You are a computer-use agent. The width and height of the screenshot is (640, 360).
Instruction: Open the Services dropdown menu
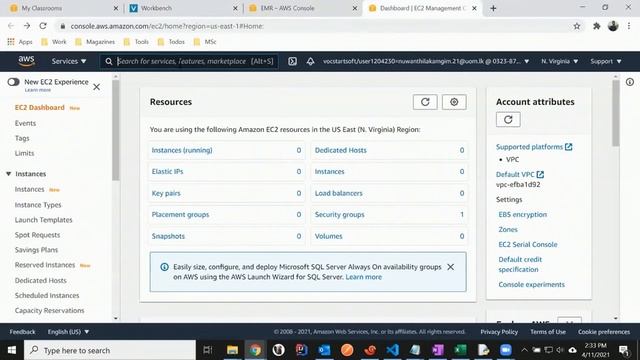click(69, 61)
